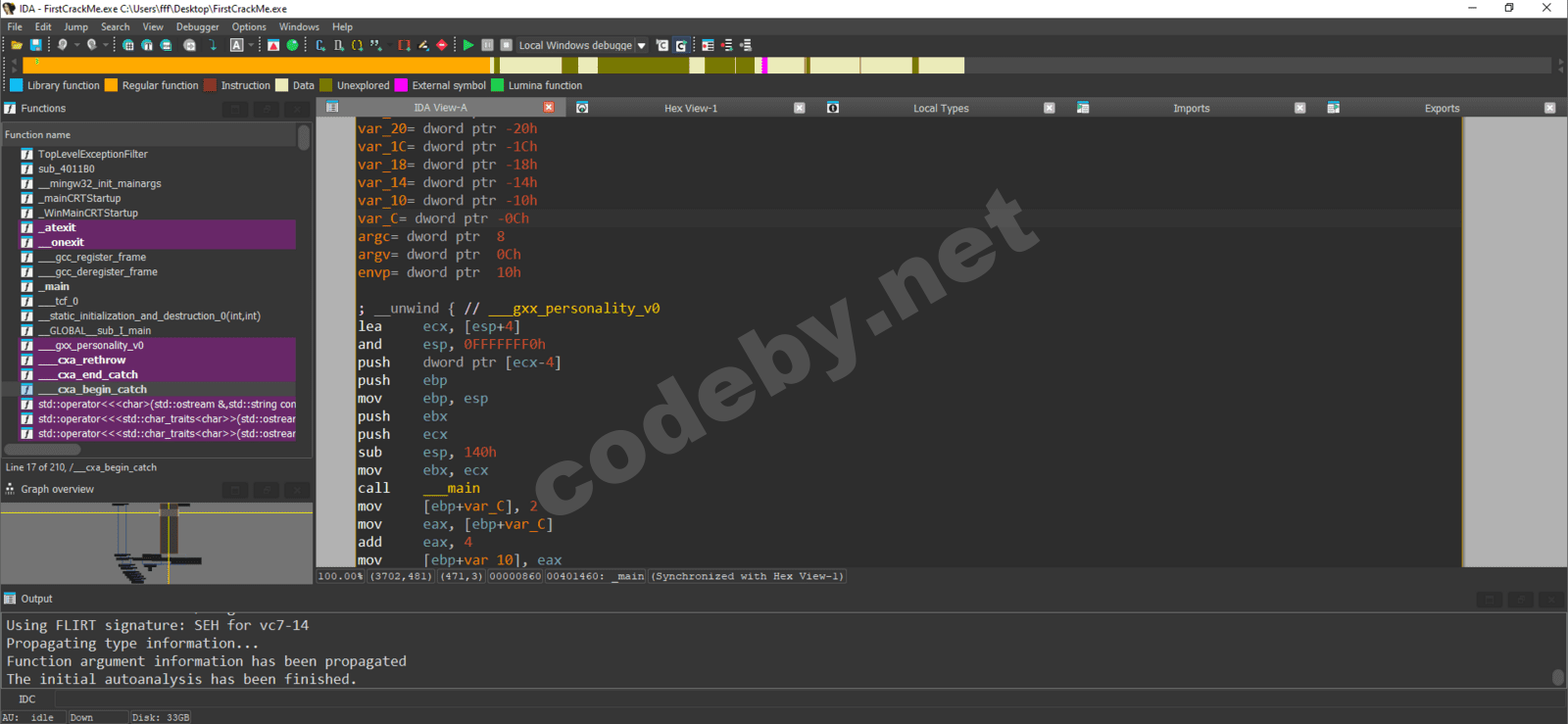The width and height of the screenshot is (1568, 724).
Task: Click the Regular function color swatch
Action: point(111,85)
